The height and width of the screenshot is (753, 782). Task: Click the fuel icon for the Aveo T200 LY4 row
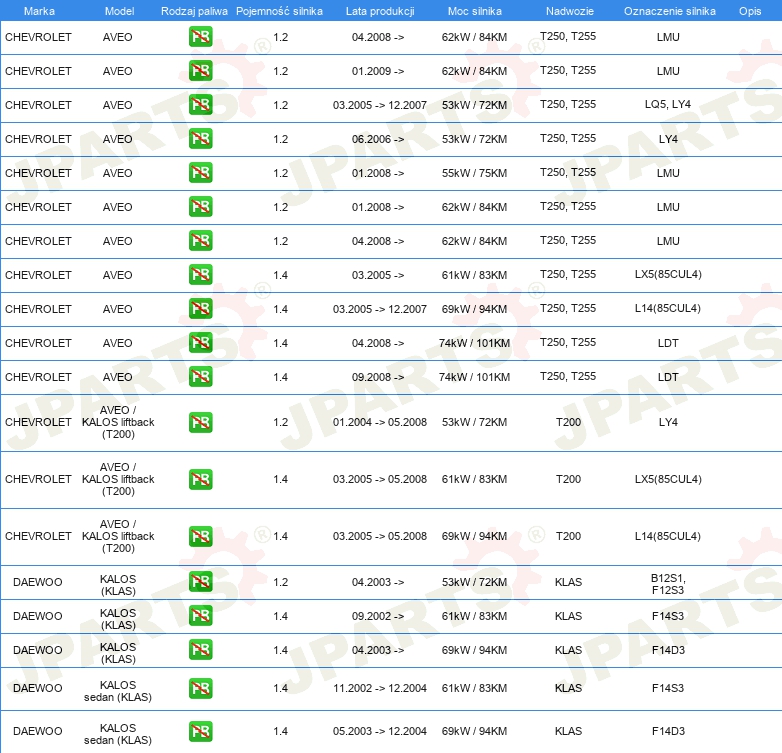(200, 422)
